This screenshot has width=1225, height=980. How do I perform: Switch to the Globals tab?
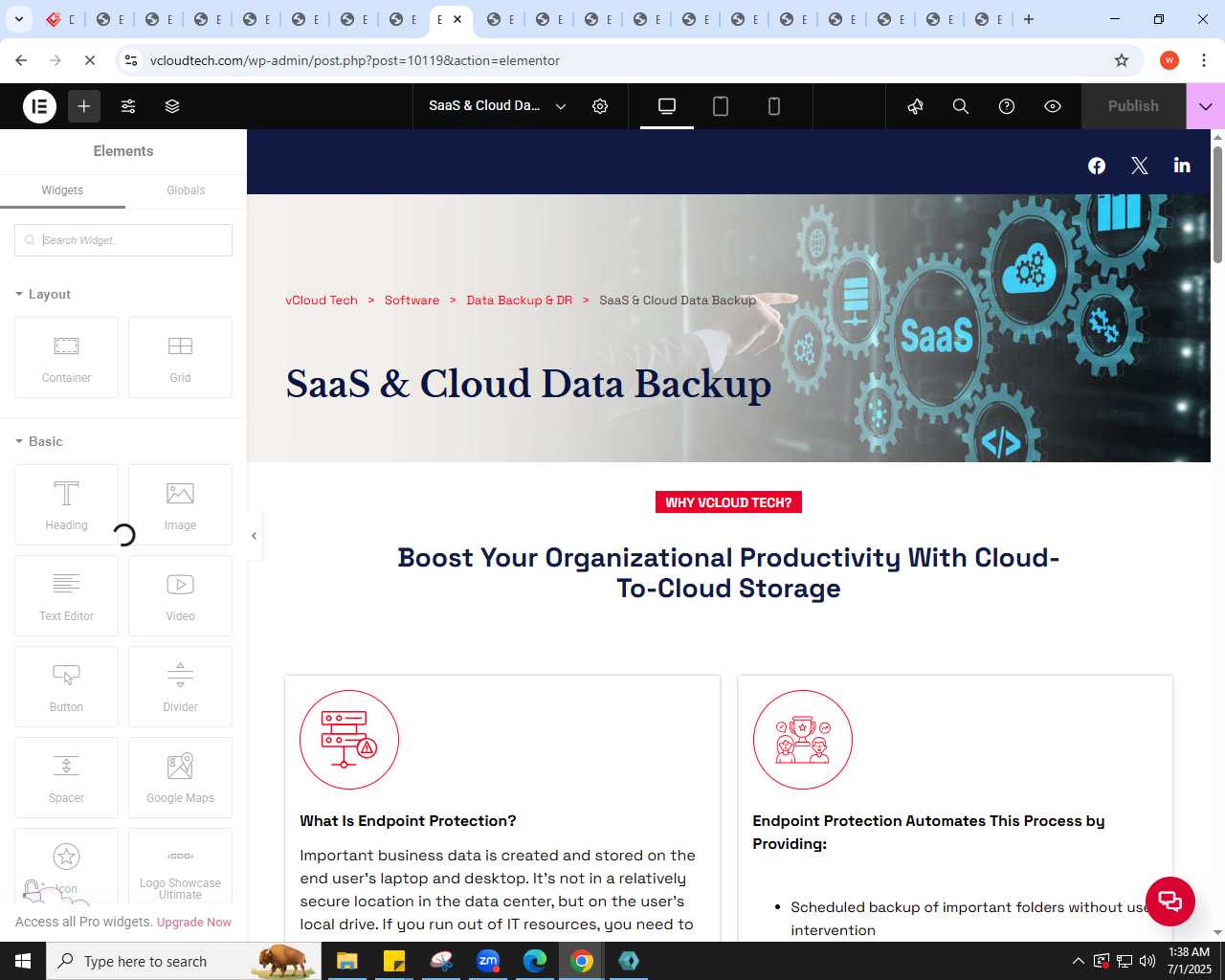[186, 190]
